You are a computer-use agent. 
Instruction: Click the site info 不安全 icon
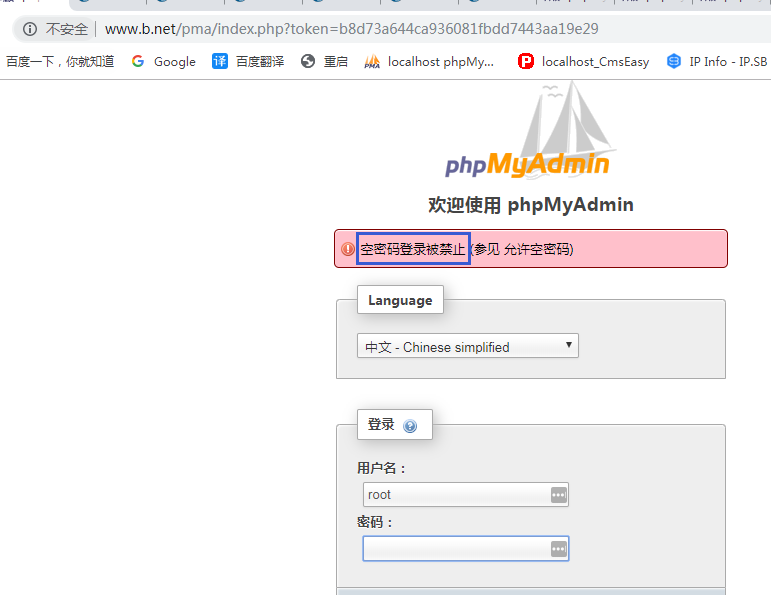click(x=30, y=30)
